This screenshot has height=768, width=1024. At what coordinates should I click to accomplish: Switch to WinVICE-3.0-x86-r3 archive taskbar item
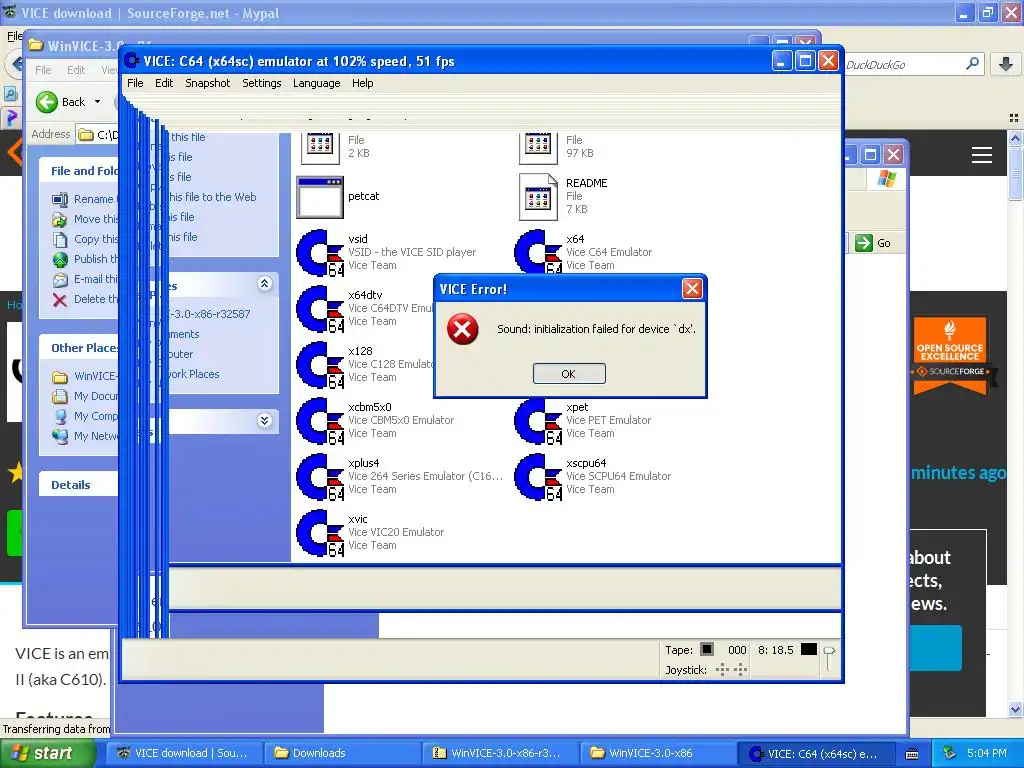(500, 753)
